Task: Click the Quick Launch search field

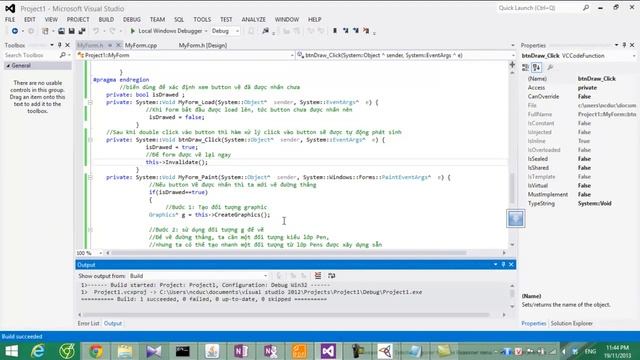Action: pyautogui.click(x=539, y=8)
